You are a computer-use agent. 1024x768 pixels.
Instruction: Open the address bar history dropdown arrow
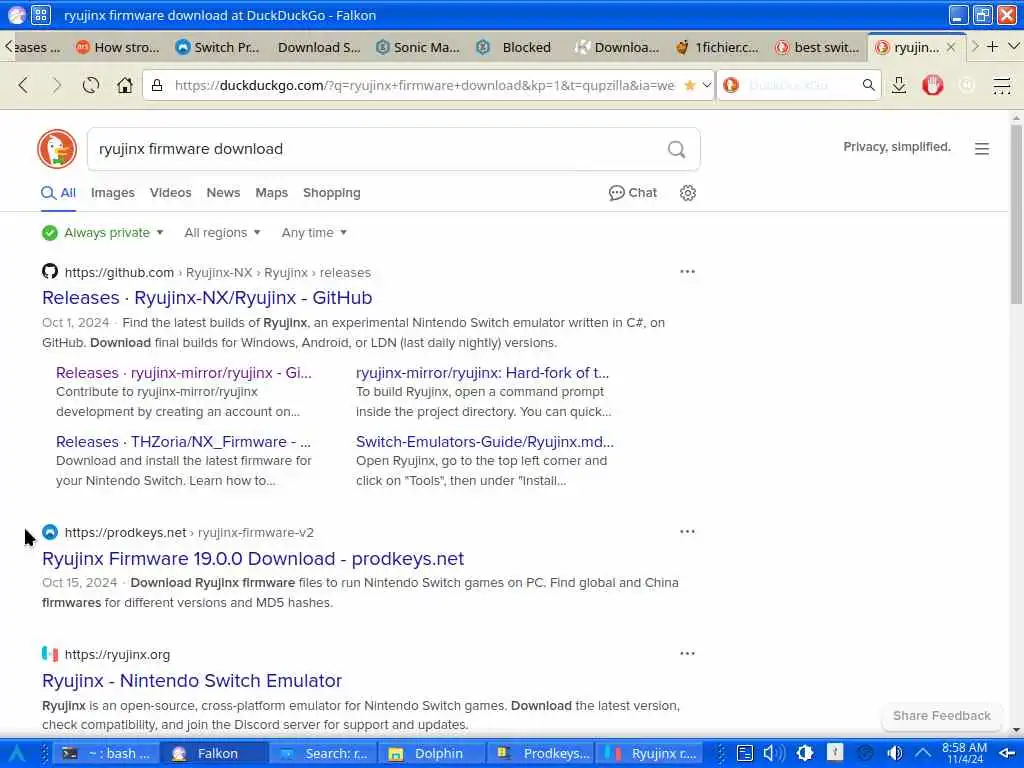click(706, 86)
